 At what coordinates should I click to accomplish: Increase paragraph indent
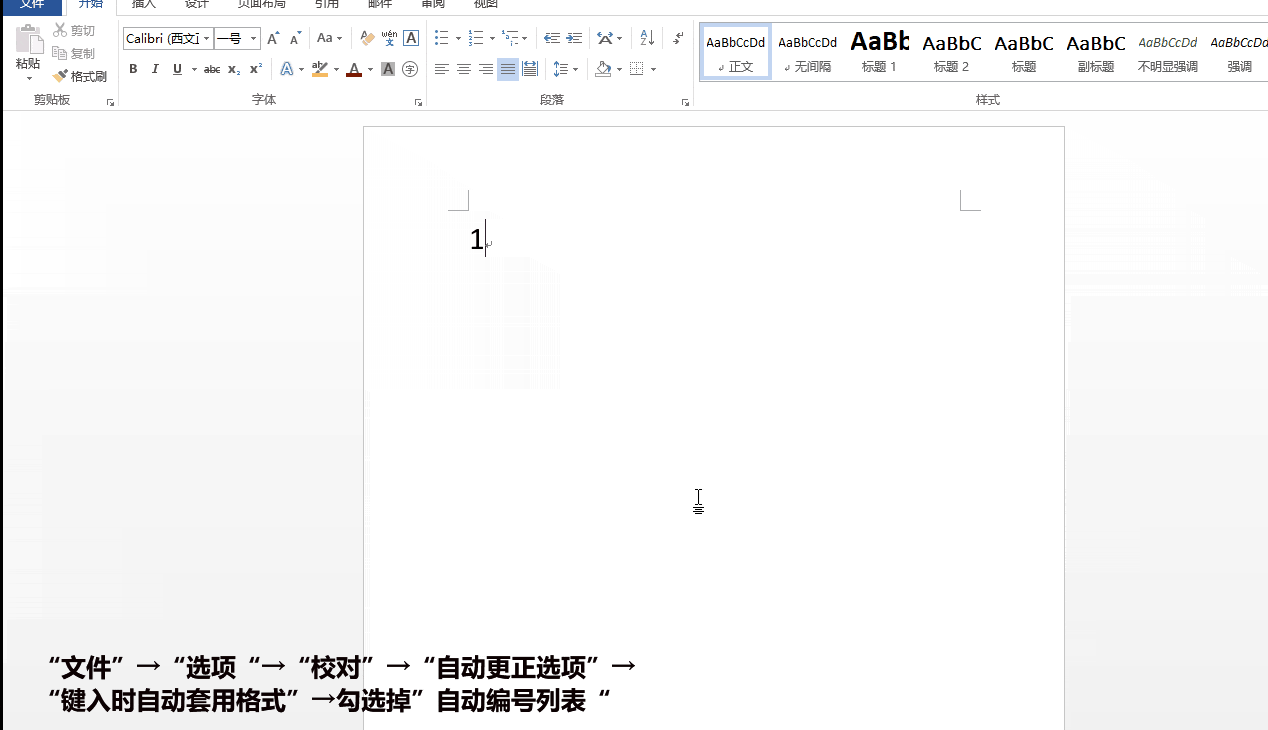574,39
